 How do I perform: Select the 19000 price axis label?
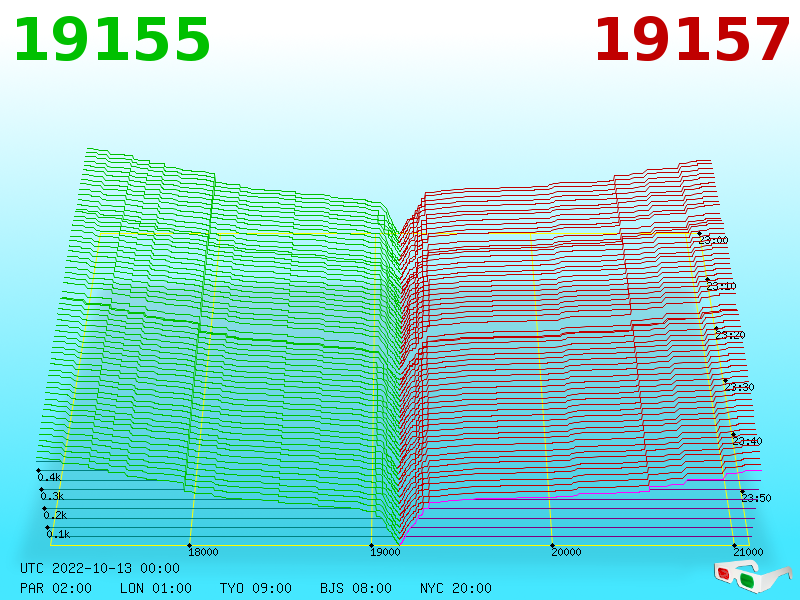coord(385,552)
